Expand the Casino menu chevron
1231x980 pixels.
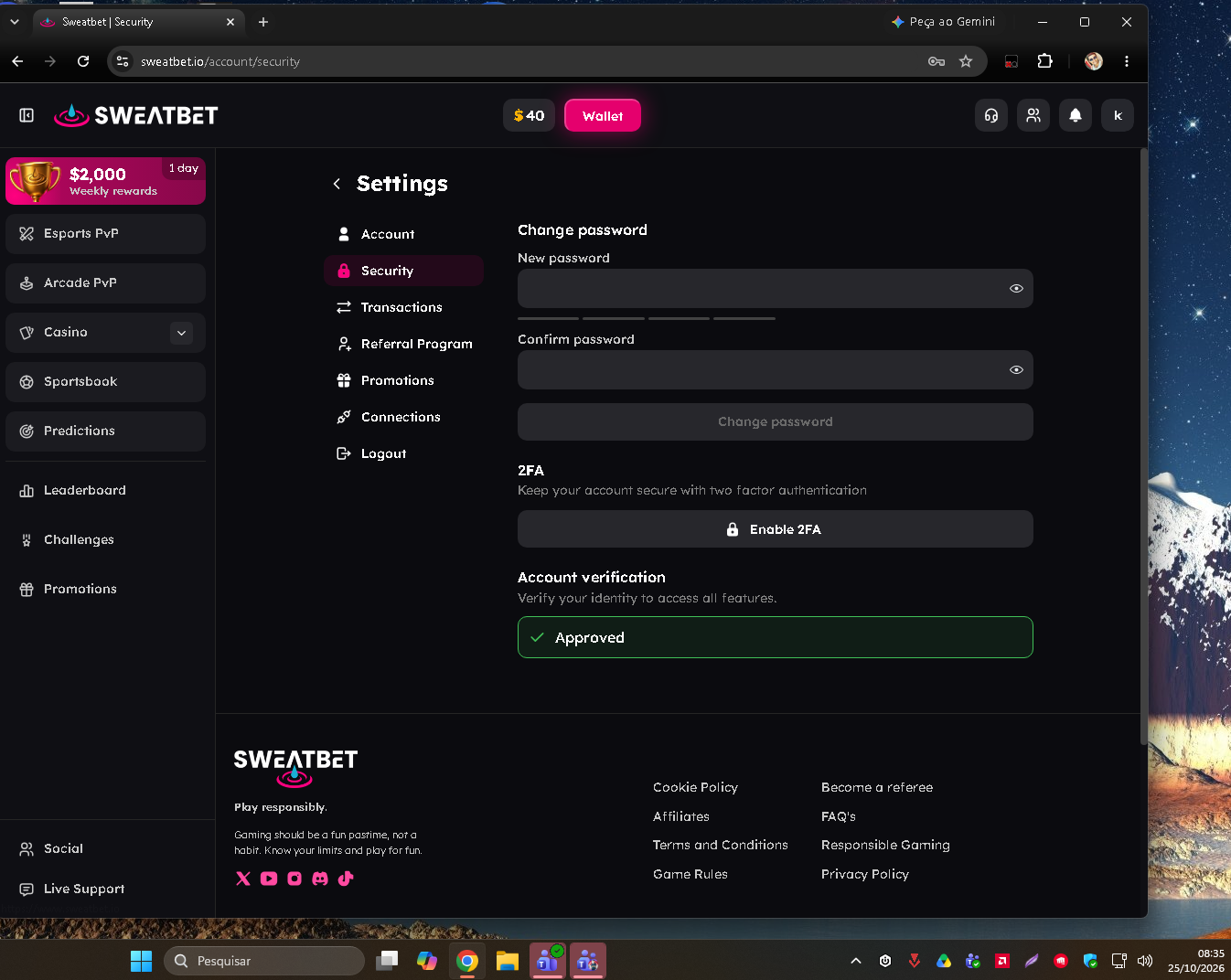point(181,333)
